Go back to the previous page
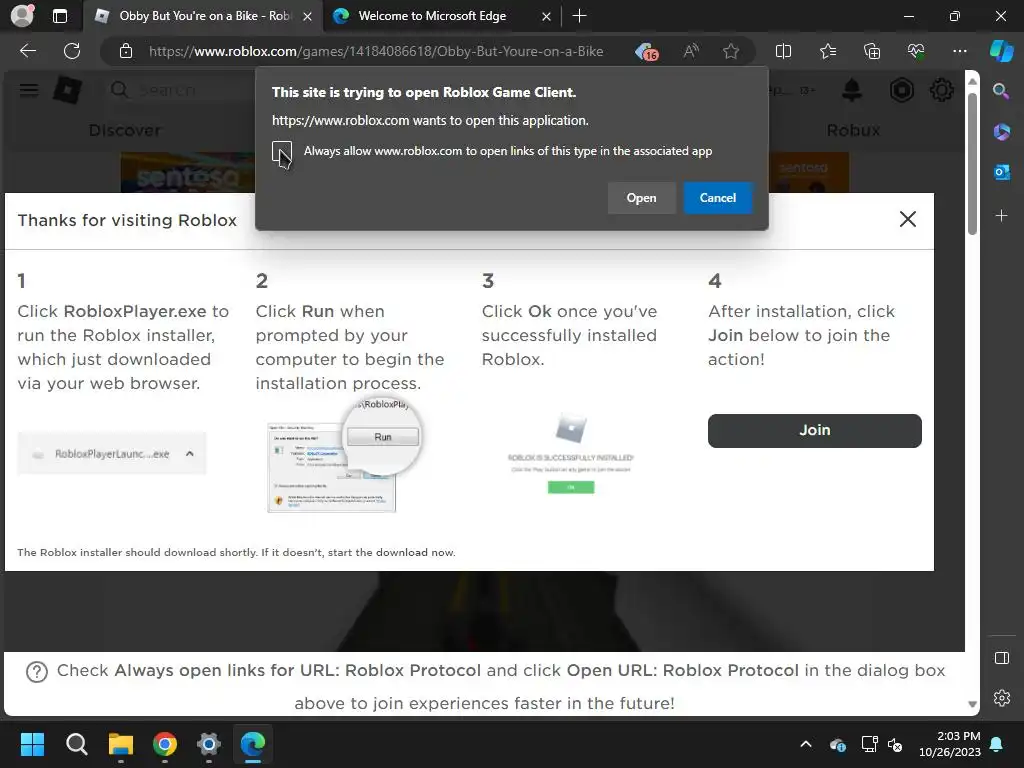The image size is (1024, 768). point(28,51)
